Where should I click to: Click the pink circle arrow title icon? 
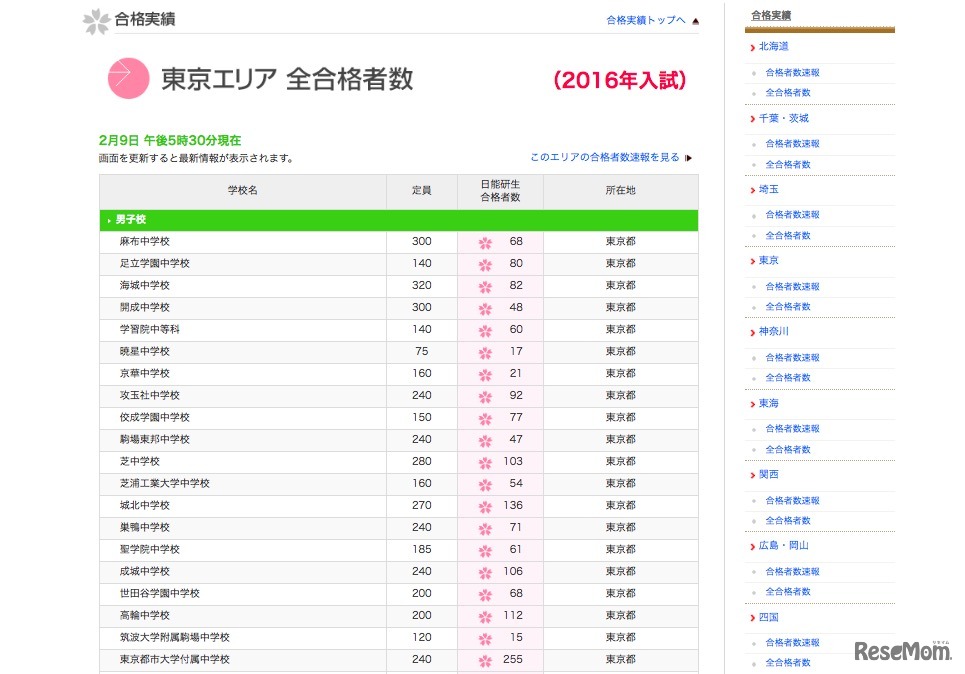128,79
